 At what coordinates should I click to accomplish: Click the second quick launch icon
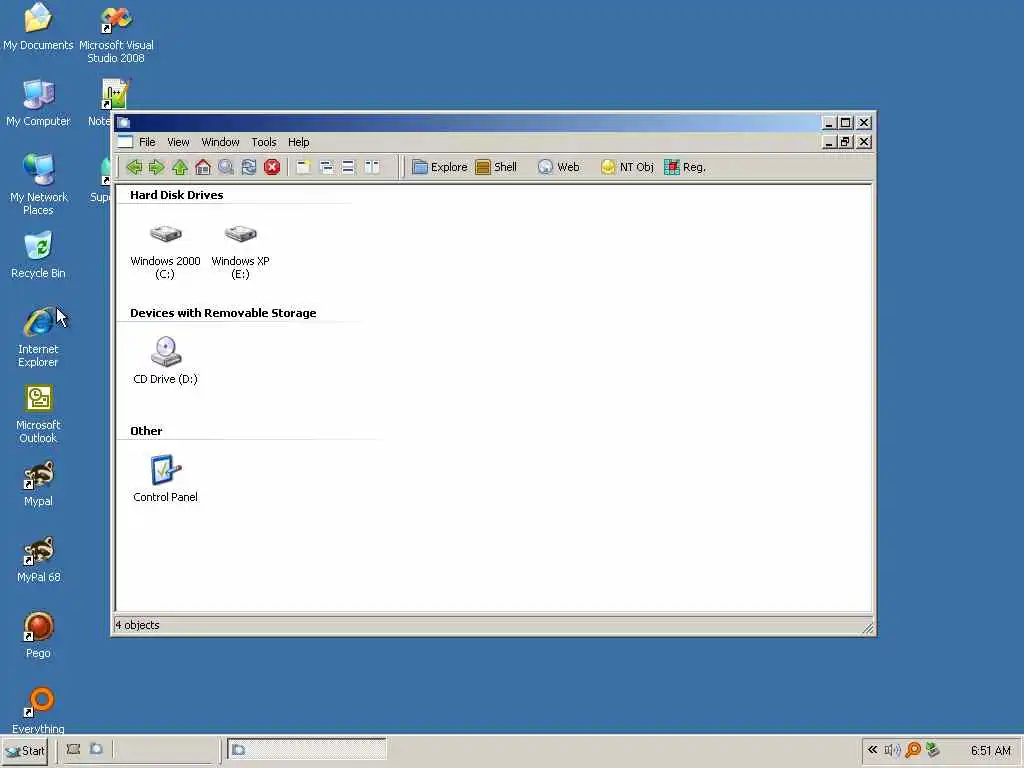click(96, 749)
